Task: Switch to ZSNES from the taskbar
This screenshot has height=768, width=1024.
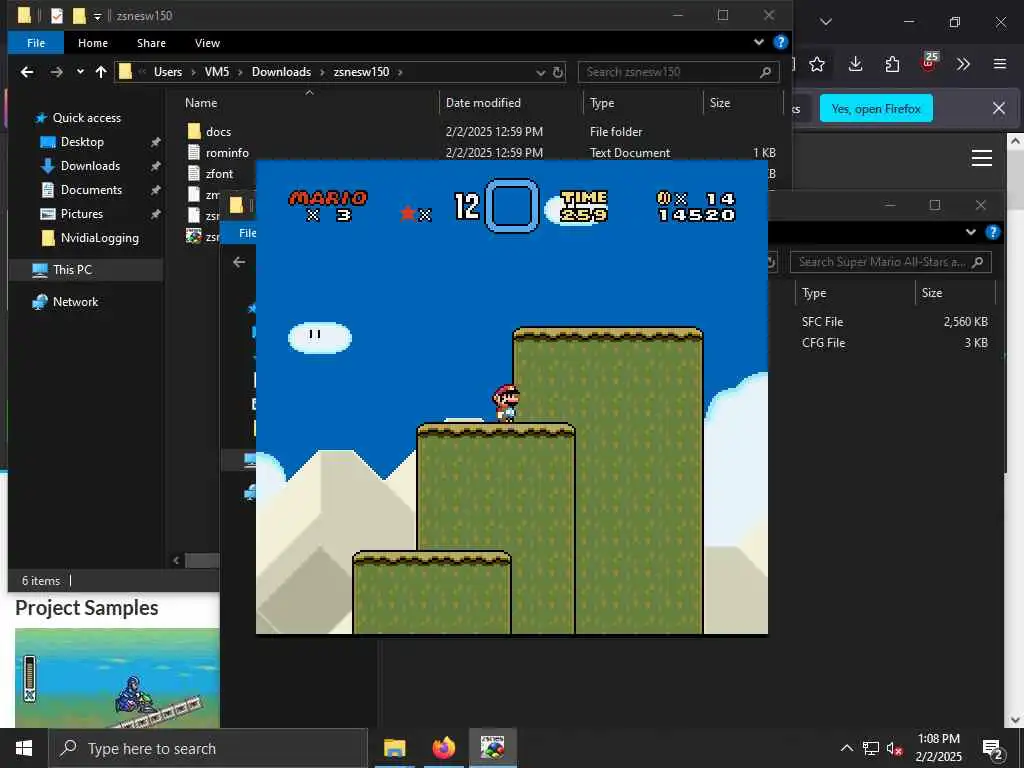Action: coord(492,748)
